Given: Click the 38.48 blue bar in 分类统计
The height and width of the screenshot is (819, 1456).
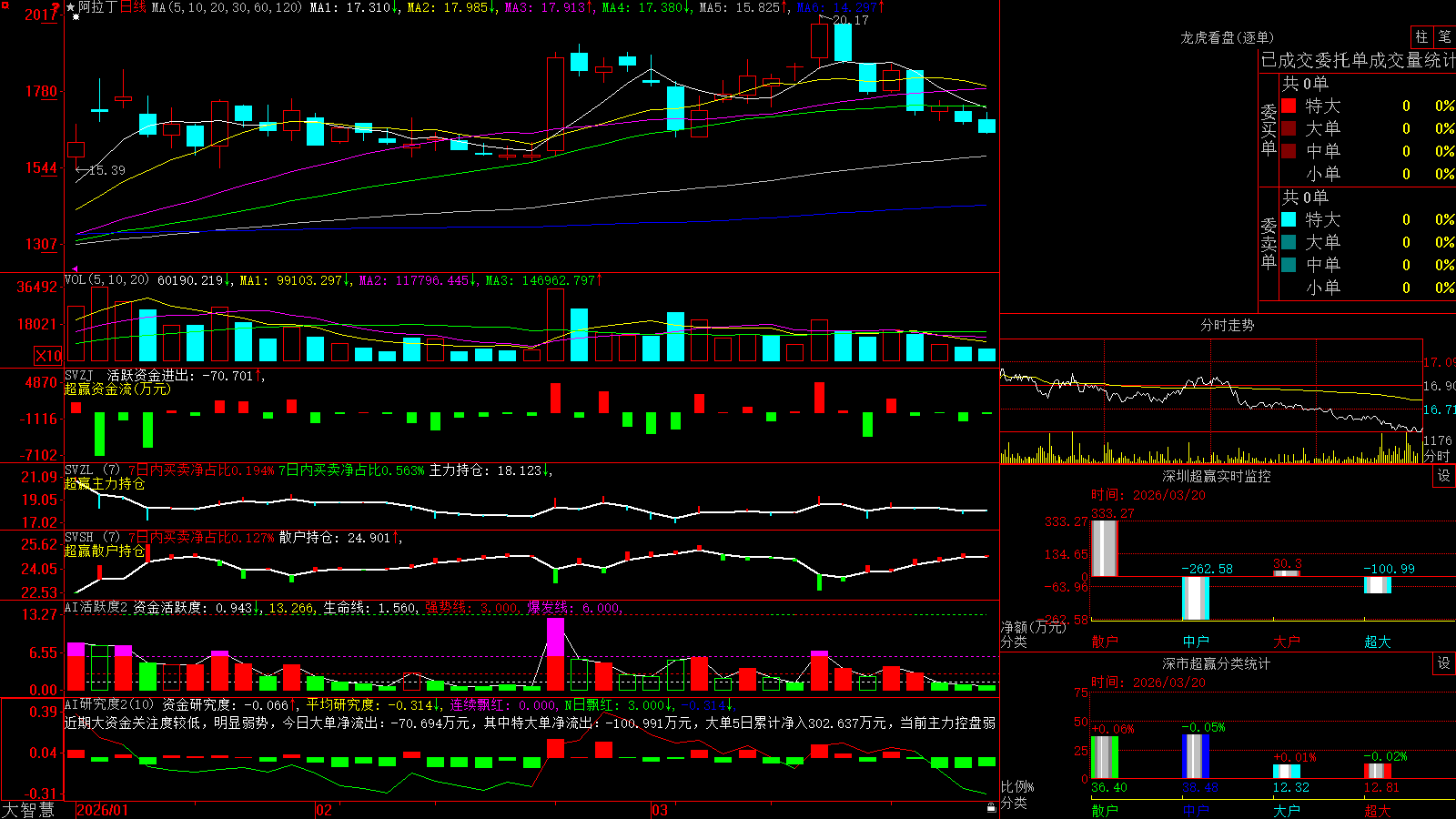Looking at the screenshot, I should [x=1196, y=756].
